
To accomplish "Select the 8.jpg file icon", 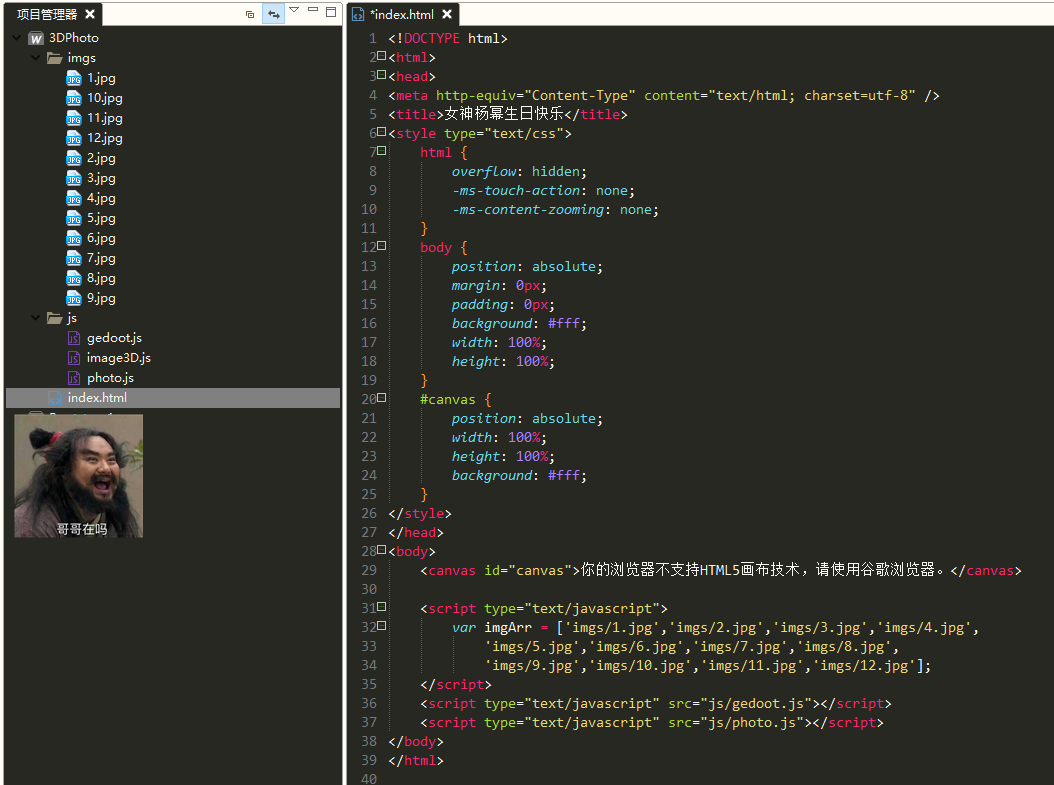I will [x=74, y=279].
